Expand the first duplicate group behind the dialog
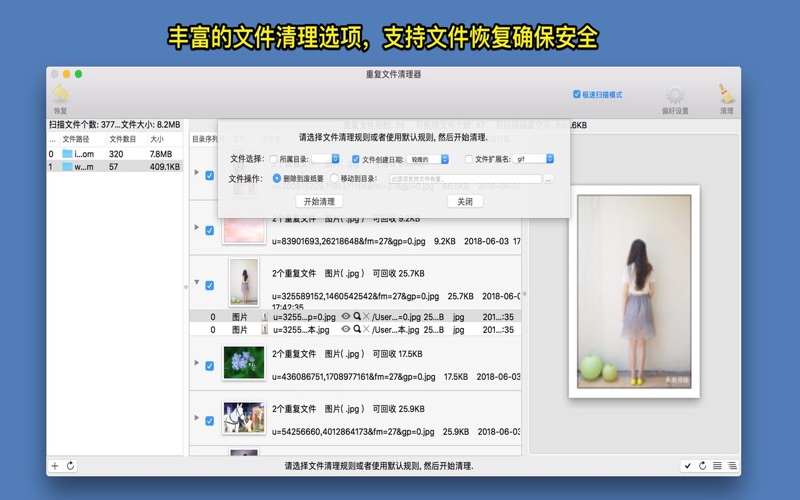The width and height of the screenshot is (800, 500). point(197,172)
